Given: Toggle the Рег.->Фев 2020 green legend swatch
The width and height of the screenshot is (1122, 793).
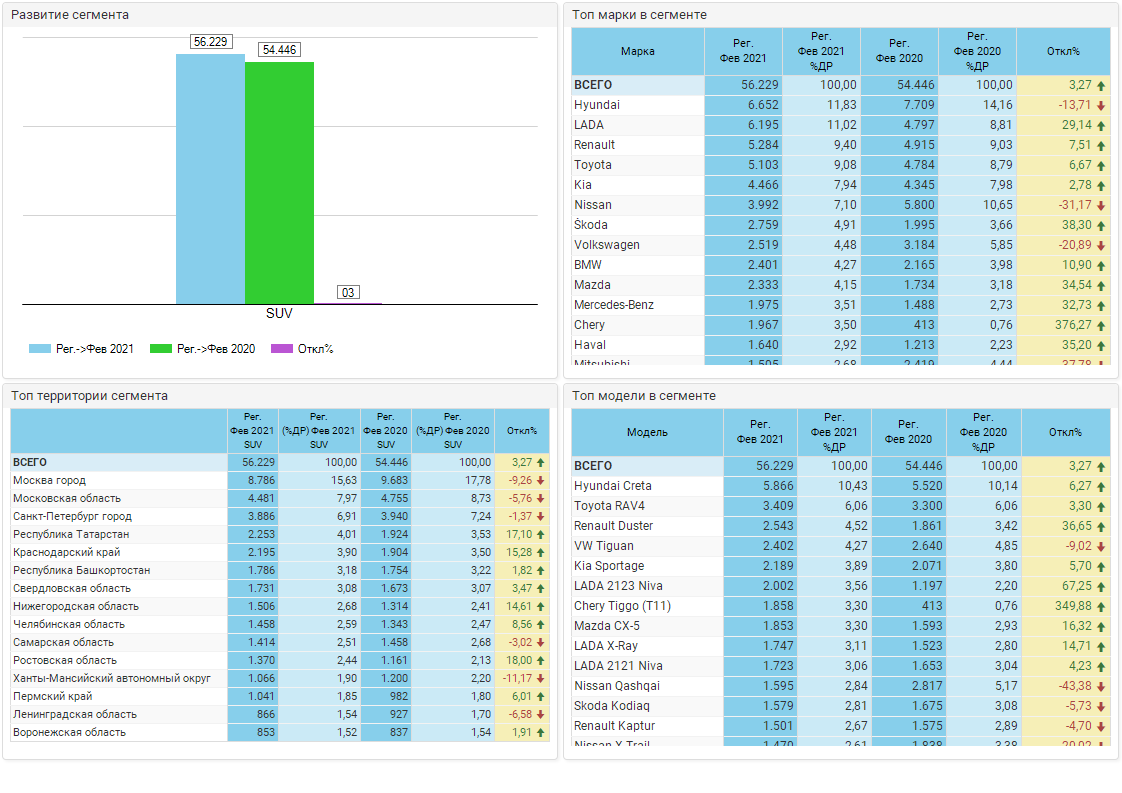Looking at the screenshot, I should pyautogui.click(x=161, y=349).
